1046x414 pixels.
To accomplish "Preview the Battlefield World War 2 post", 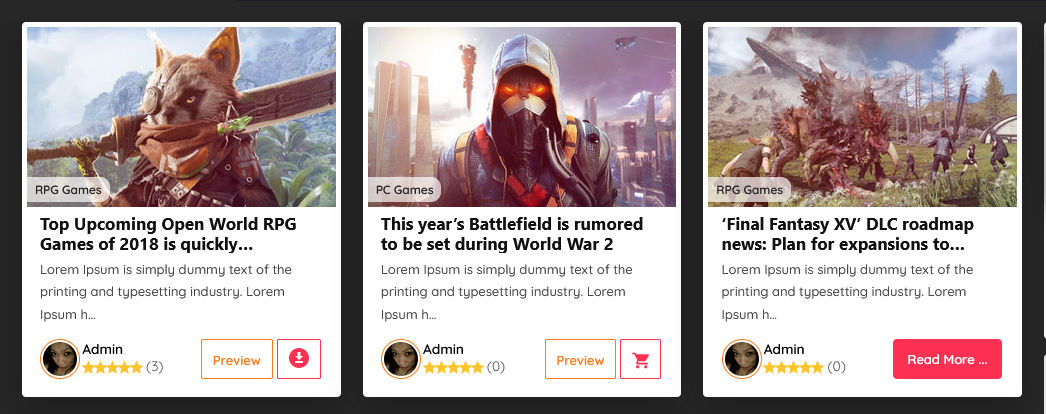I will (580, 359).
